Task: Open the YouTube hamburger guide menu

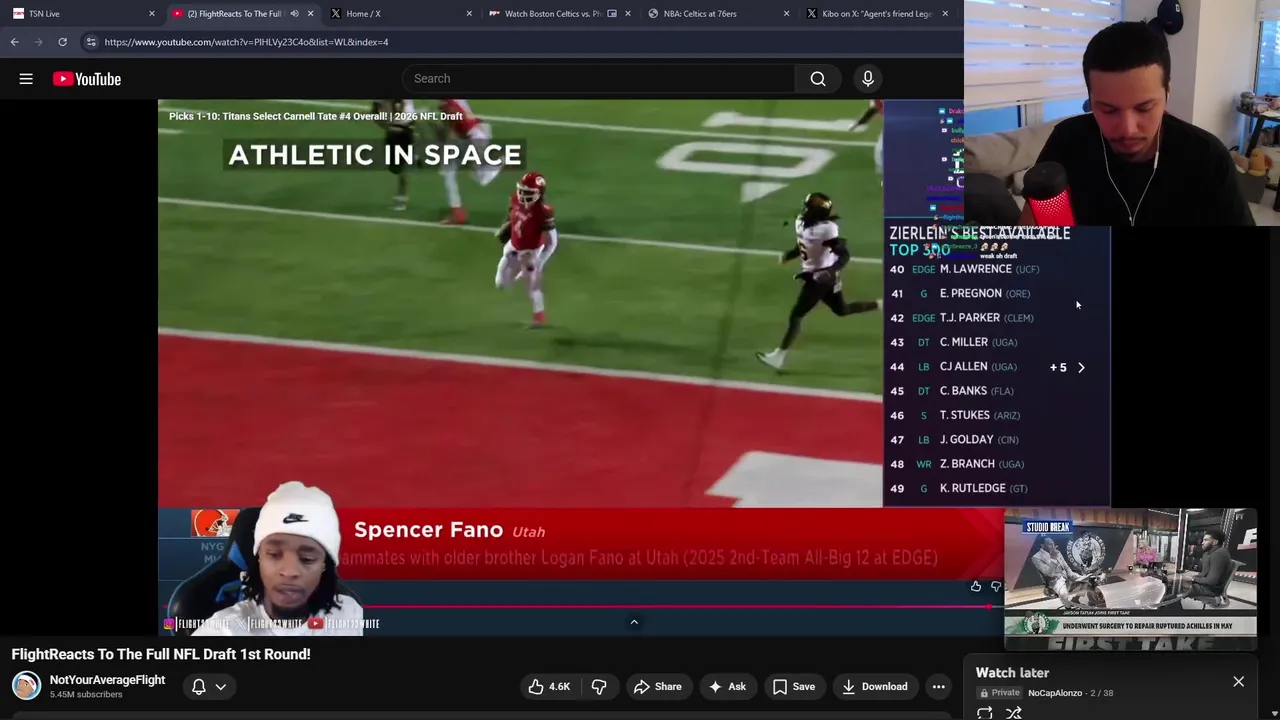Action: 26,79
